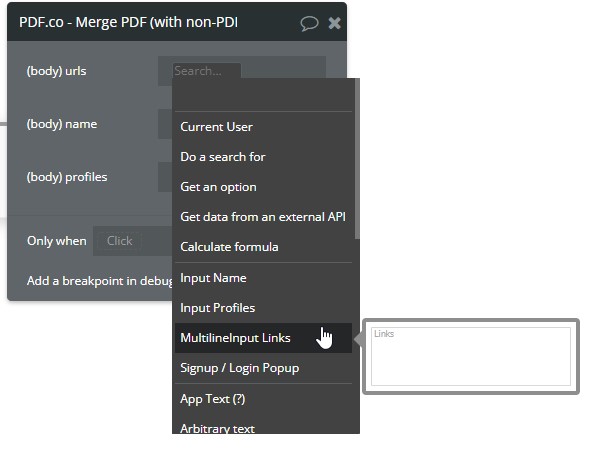Select Input Profiles element
Screen dimensions: 602x460
coord(263,308)
